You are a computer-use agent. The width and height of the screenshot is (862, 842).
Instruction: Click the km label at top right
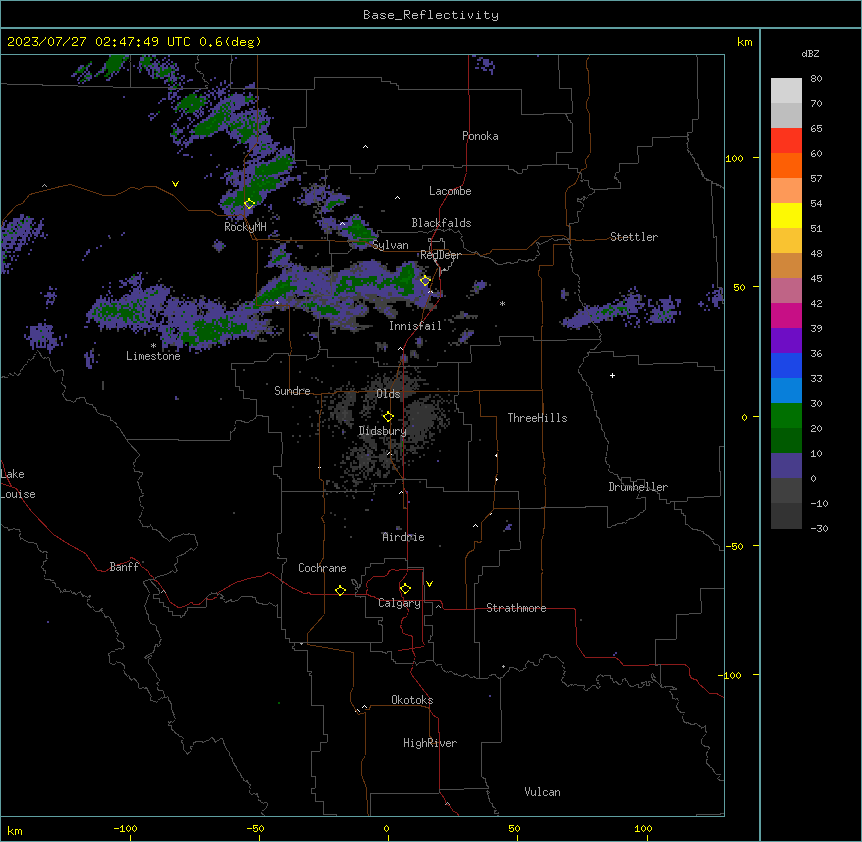coord(744,42)
